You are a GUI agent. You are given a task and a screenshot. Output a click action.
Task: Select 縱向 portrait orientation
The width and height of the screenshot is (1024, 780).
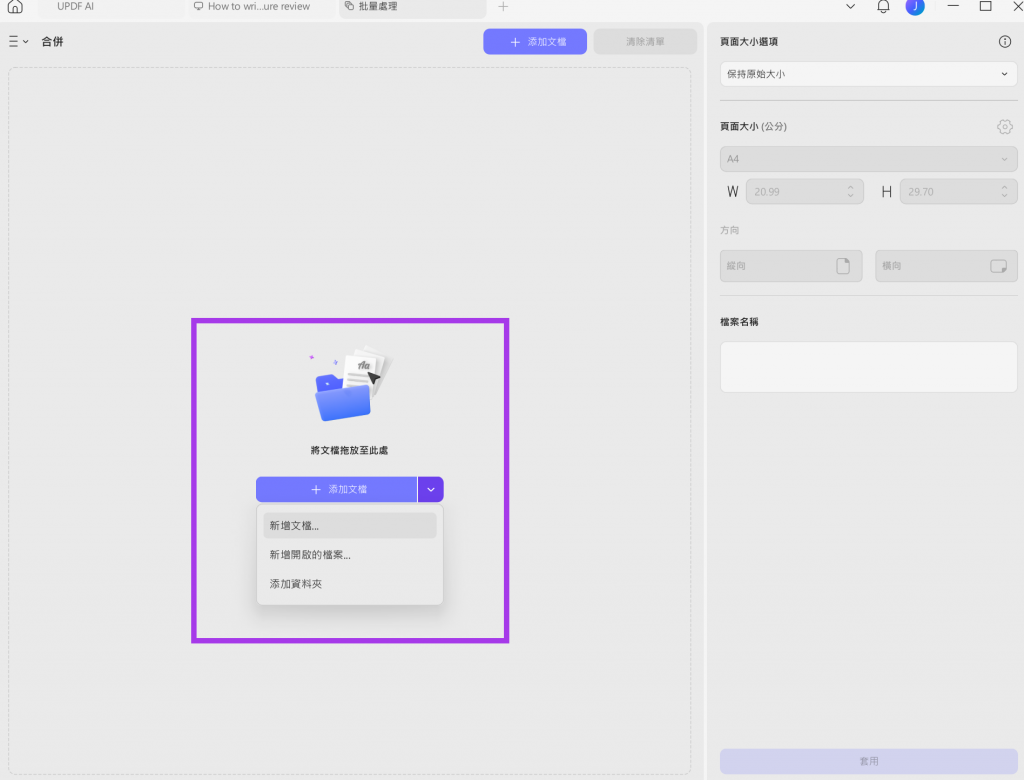click(x=791, y=266)
